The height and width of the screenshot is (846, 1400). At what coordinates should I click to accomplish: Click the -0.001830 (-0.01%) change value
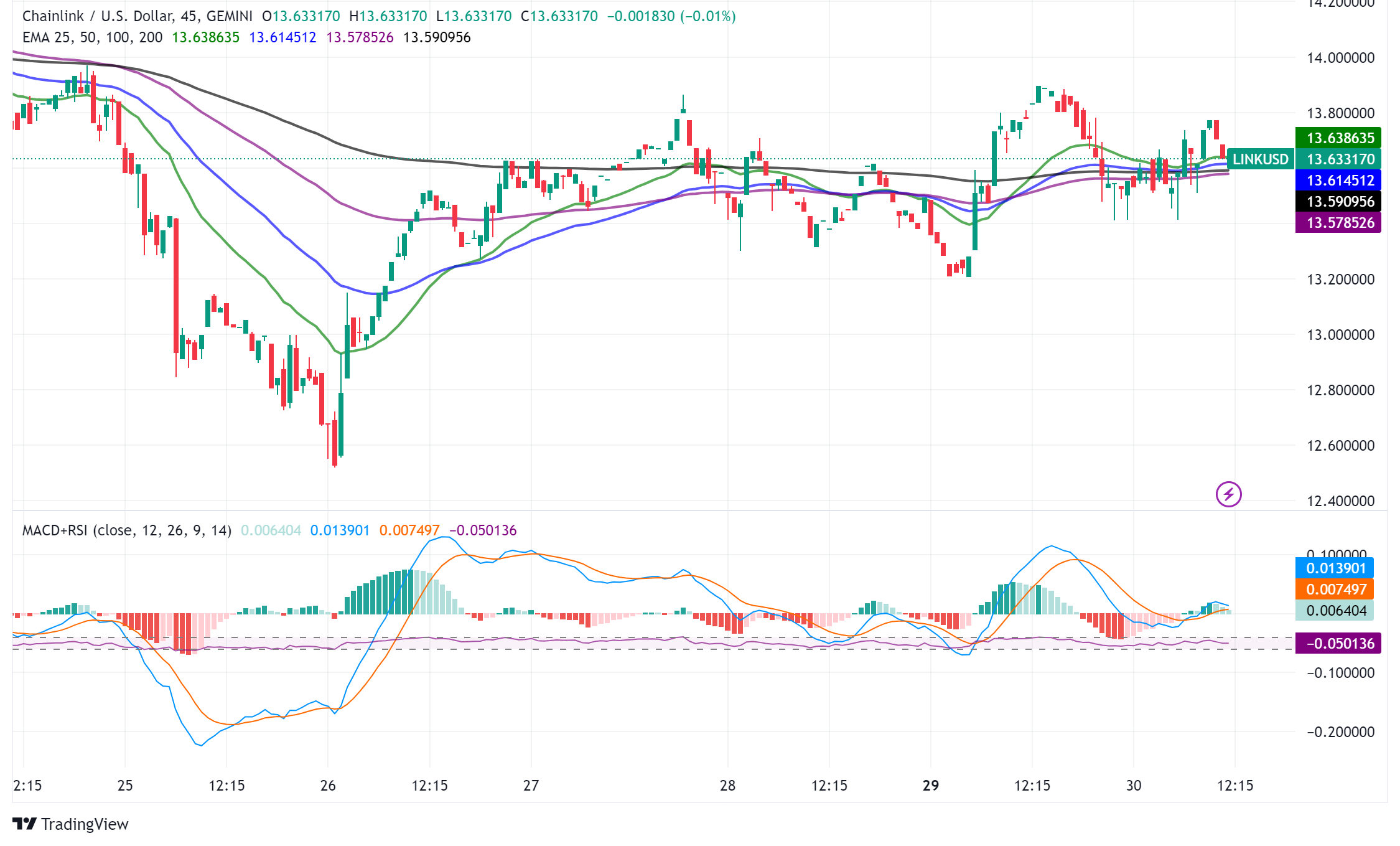671,16
